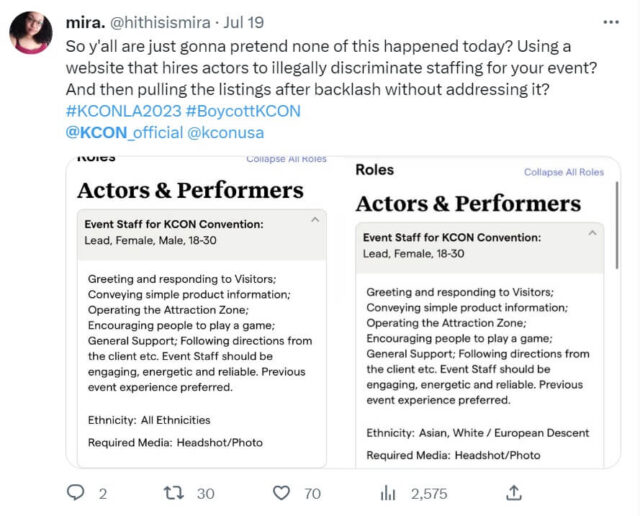Visit the @KCON_official mention
Image resolution: width=640 pixels, height=516 pixels.
tap(124, 132)
